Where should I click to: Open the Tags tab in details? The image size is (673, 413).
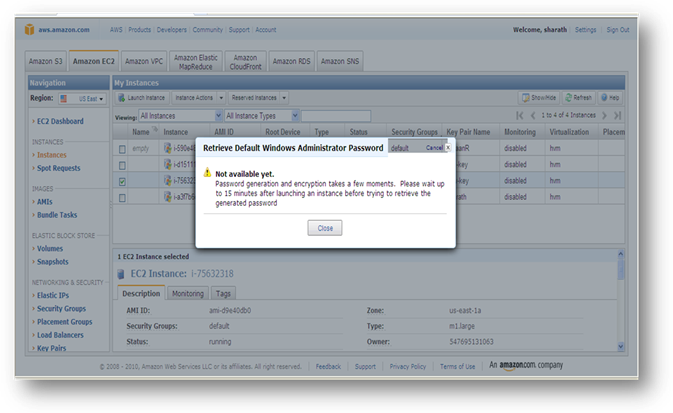(x=223, y=293)
